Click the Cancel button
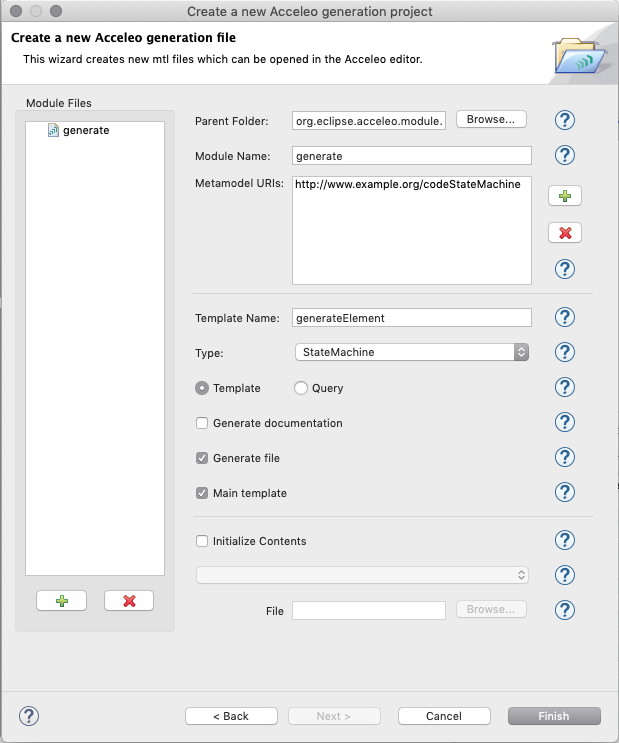 tap(444, 716)
